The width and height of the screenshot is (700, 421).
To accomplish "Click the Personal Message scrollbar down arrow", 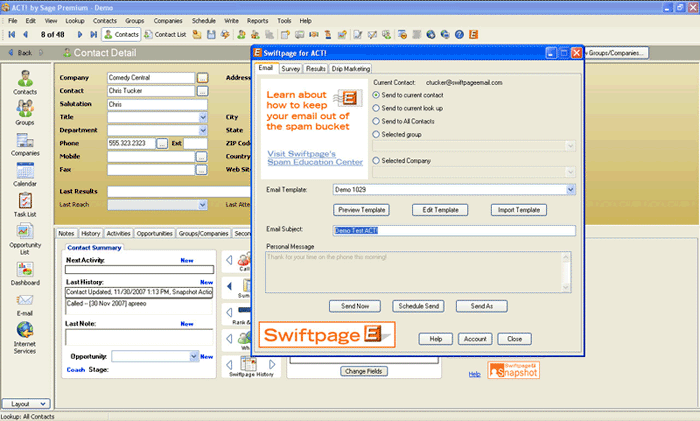I will (x=566, y=288).
